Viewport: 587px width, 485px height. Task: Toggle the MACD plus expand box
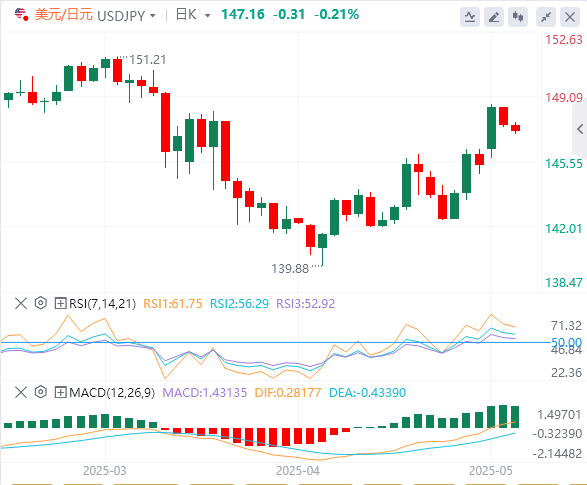click(x=60, y=392)
